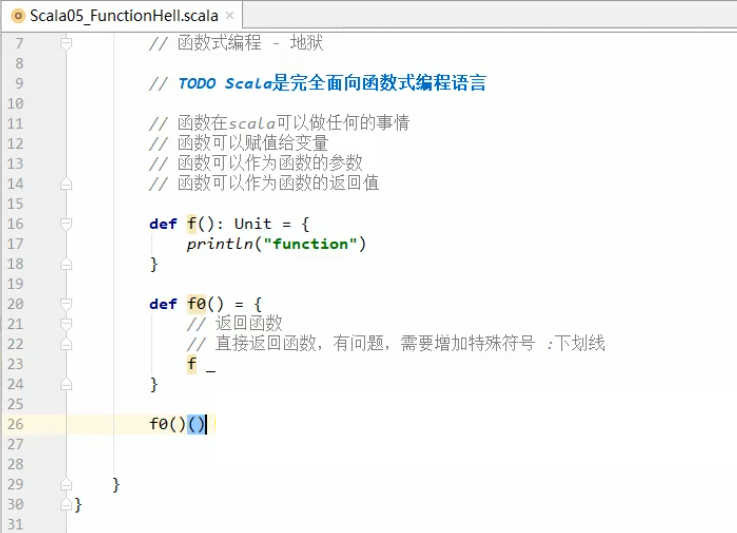737x533 pixels.
Task: Click comment '函数可以作为函数的返回值'
Action: coord(278,183)
